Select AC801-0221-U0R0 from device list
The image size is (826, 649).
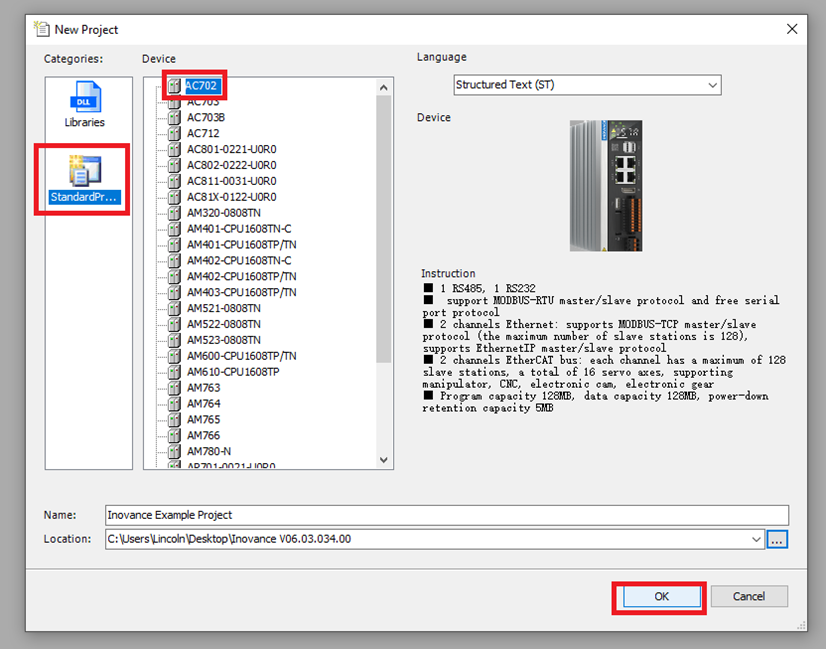coord(231,149)
